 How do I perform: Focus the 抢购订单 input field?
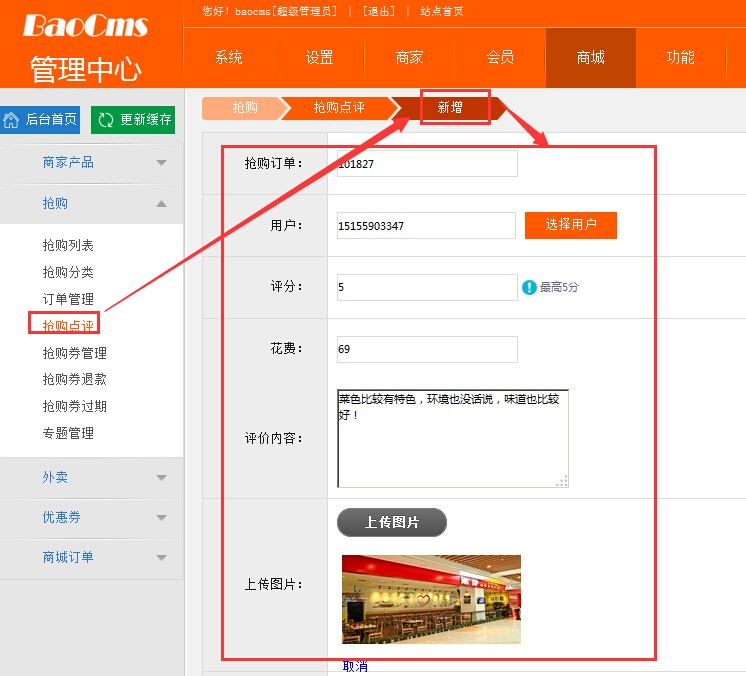coord(427,164)
